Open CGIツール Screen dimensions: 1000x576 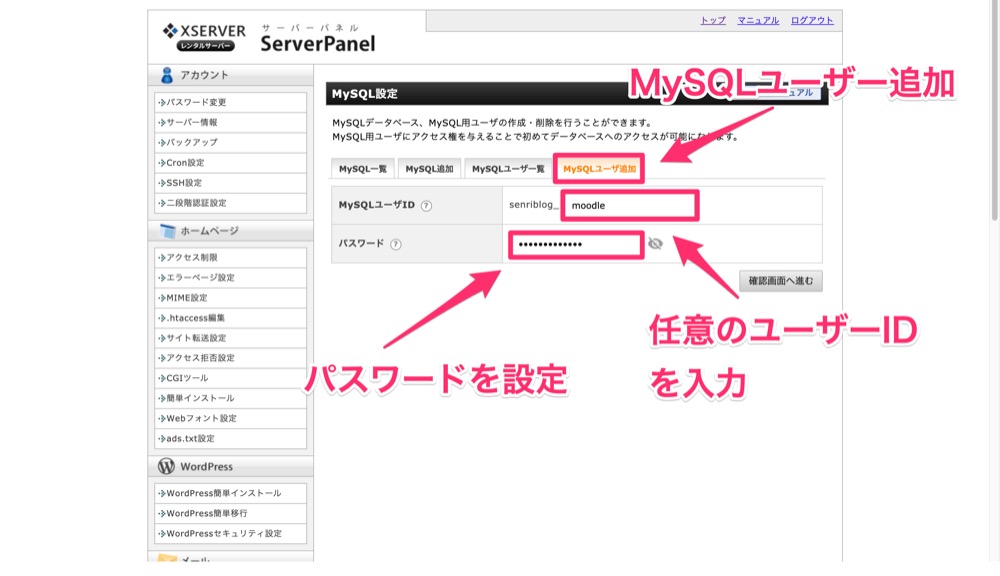pyautogui.click(x=230, y=378)
